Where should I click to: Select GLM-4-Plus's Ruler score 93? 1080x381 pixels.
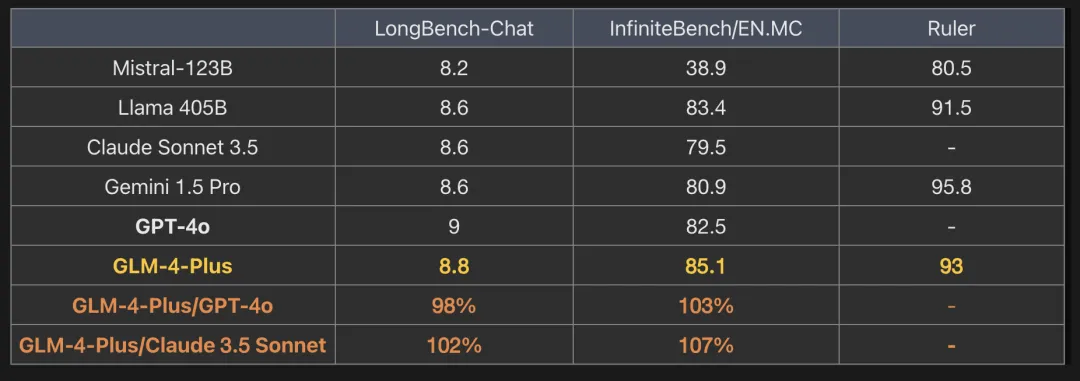click(x=951, y=266)
